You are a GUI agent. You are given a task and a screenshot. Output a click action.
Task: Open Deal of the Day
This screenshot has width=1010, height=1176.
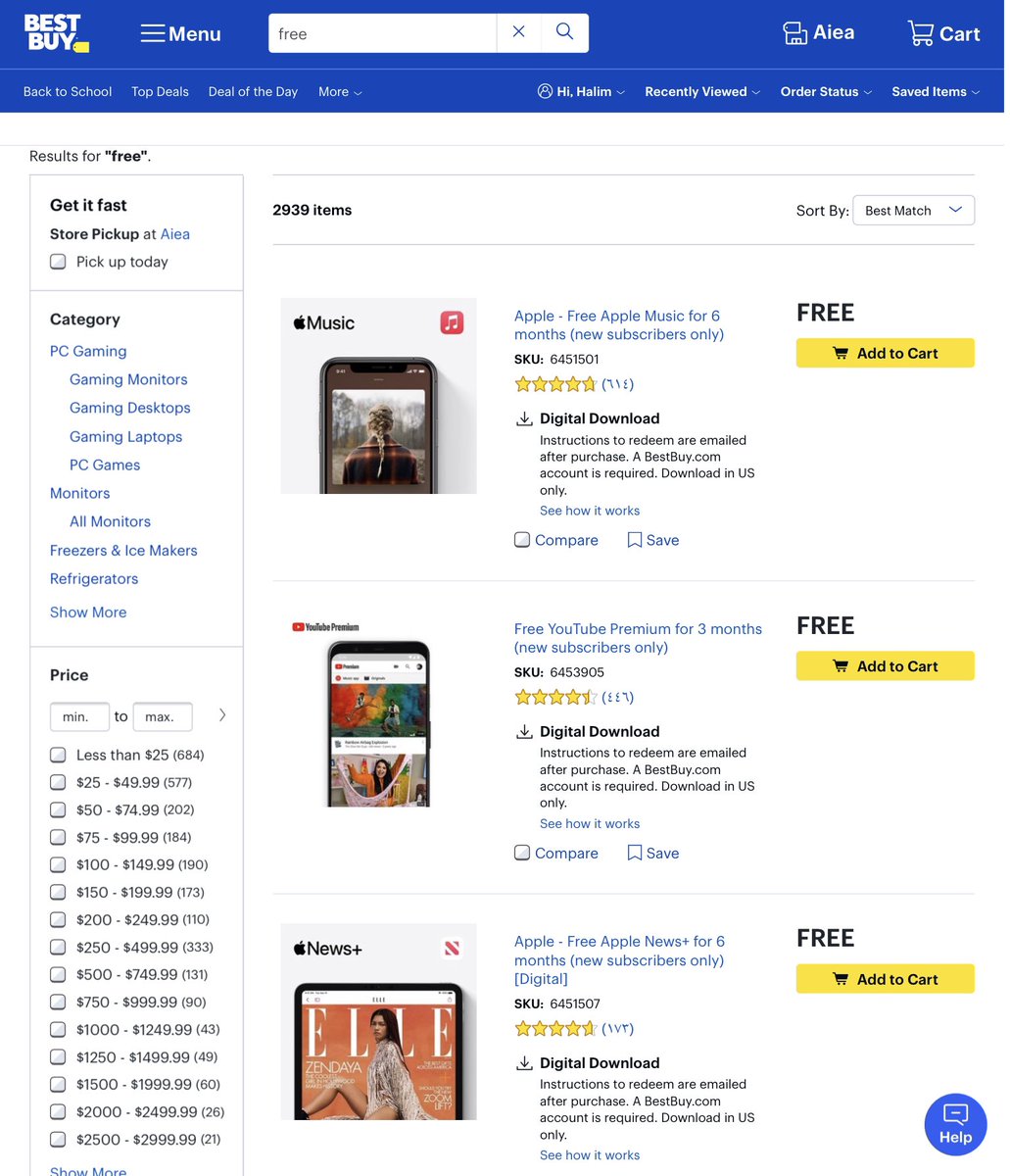click(x=253, y=91)
